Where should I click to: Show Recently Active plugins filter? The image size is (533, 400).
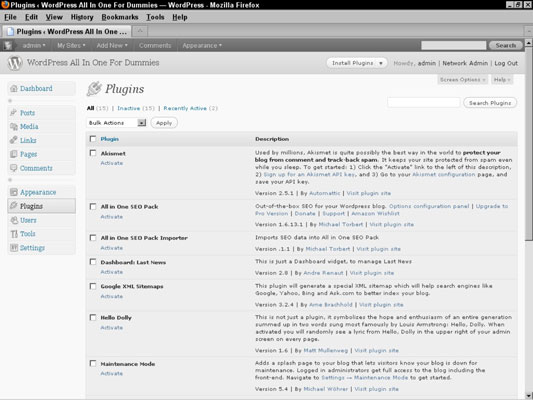[x=185, y=108]
